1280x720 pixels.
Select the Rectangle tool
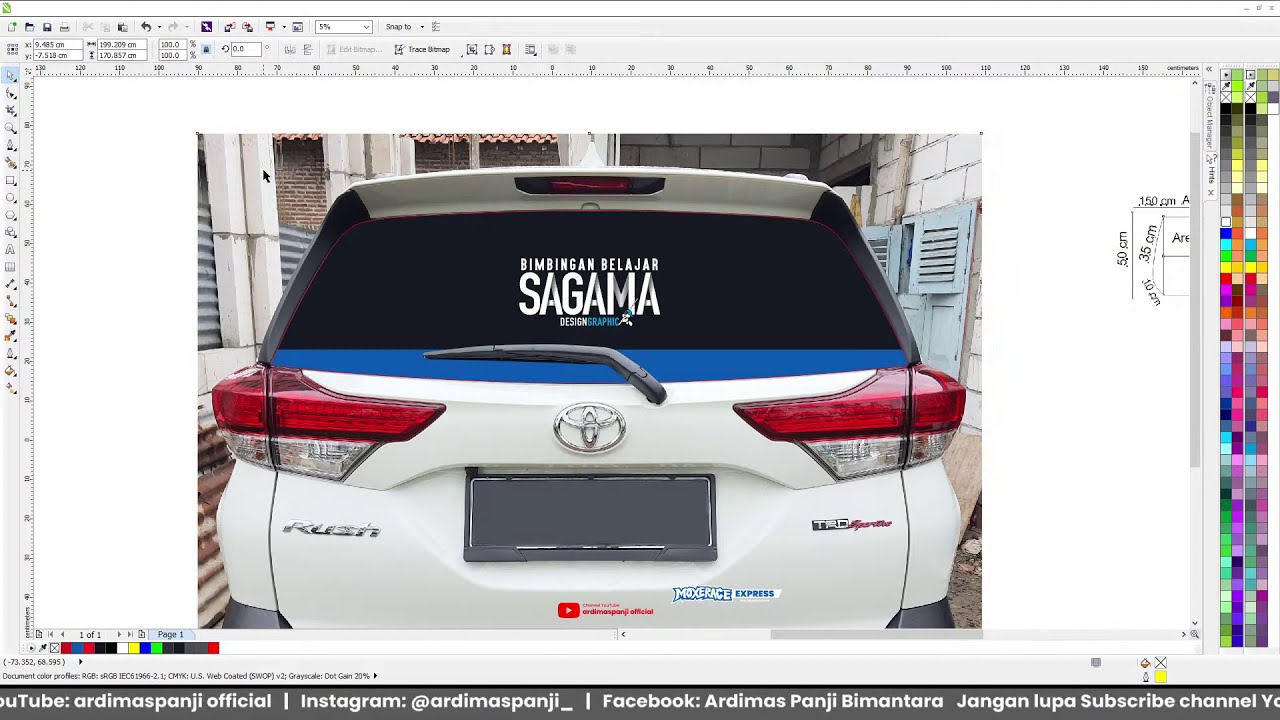pos(10,180)
